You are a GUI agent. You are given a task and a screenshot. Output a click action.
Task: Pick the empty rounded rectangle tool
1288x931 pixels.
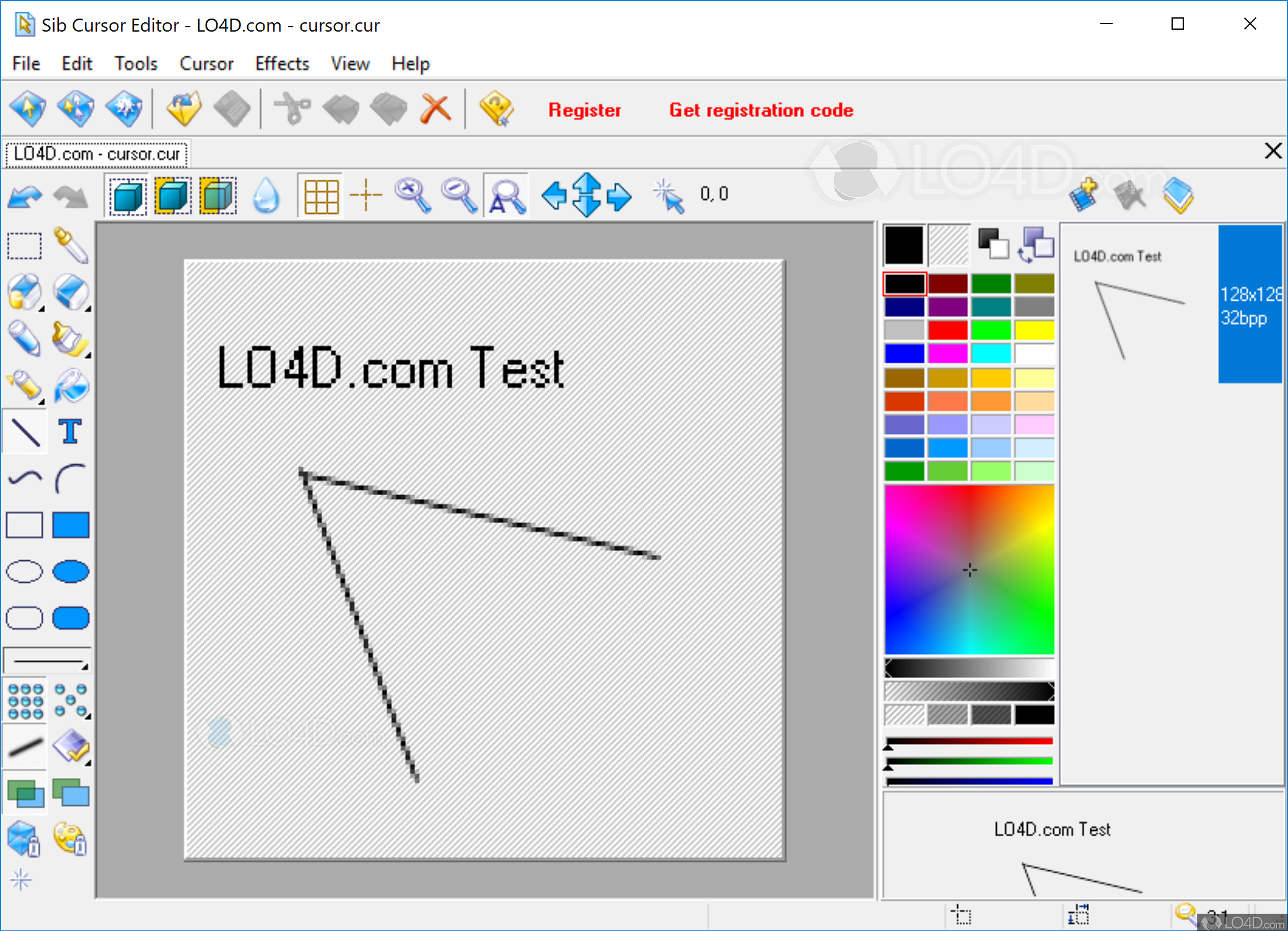click(x=24, y=618)
